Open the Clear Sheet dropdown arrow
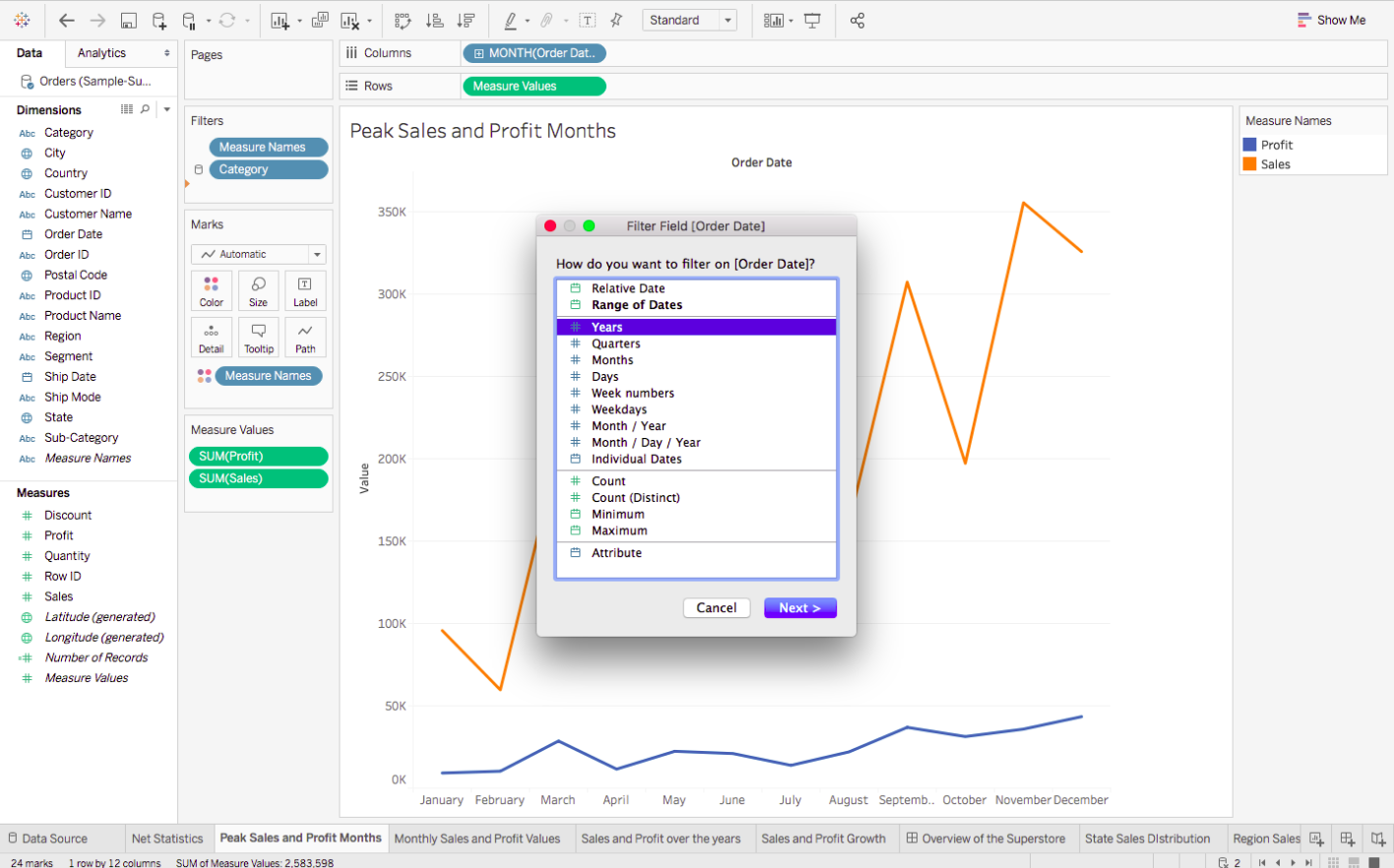 pos(369,21)
